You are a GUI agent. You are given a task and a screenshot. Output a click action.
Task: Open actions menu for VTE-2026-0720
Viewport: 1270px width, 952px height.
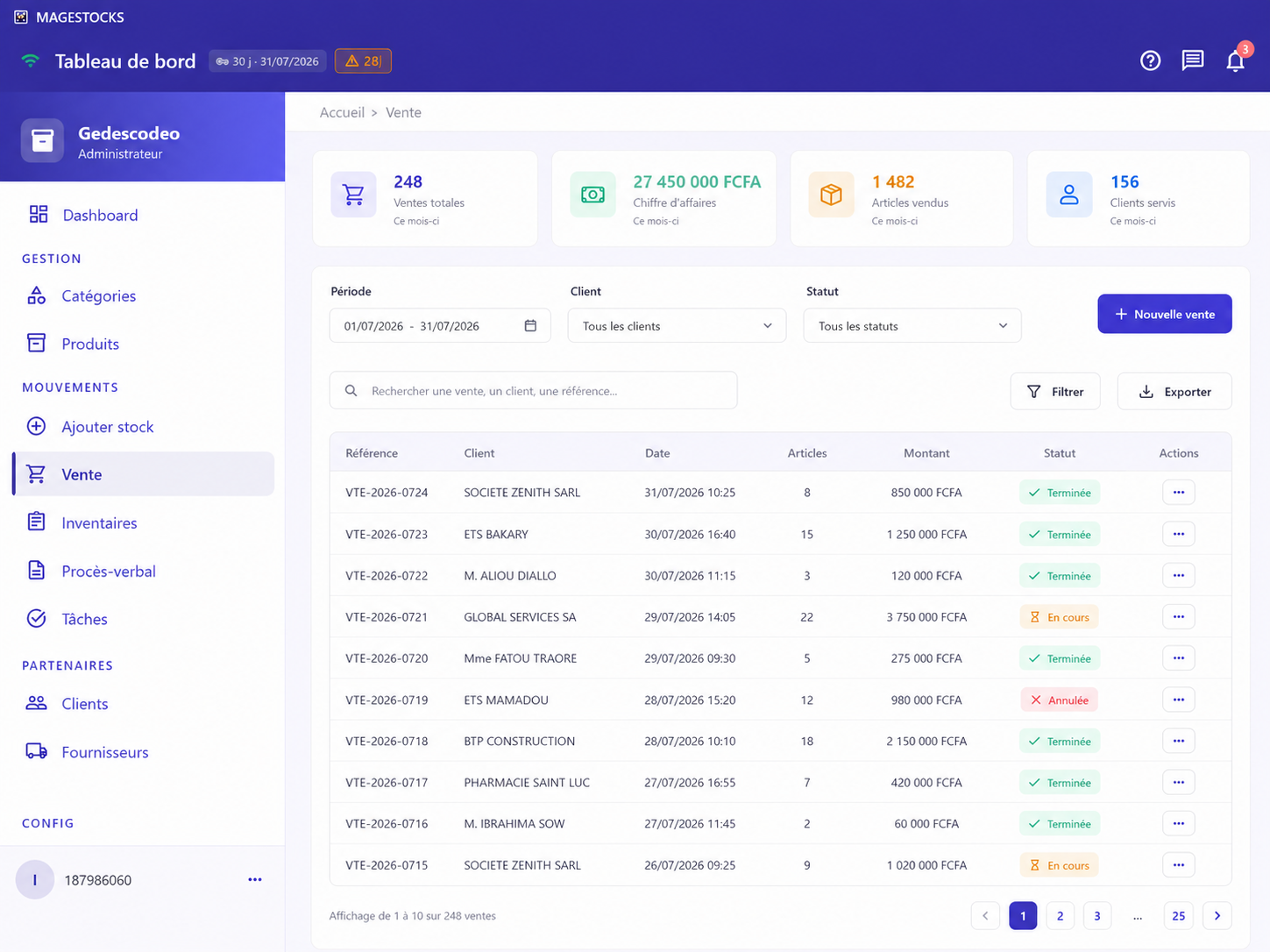coord(1179,658)
